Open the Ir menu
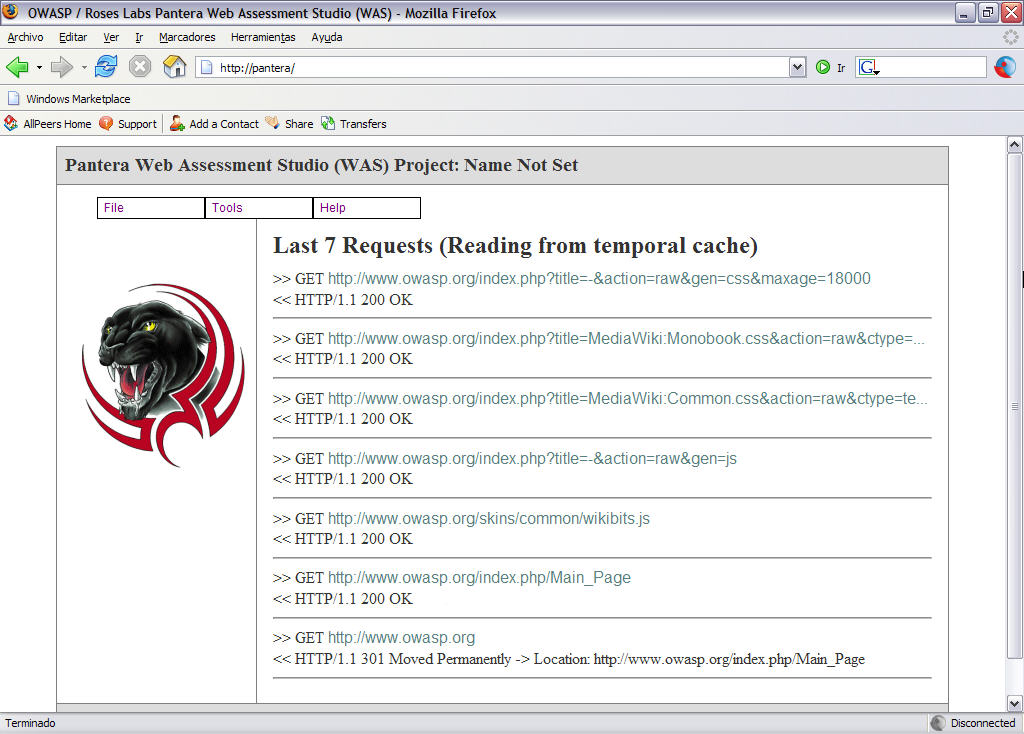This screenshot has height=734, width=1024. point(139,37)
